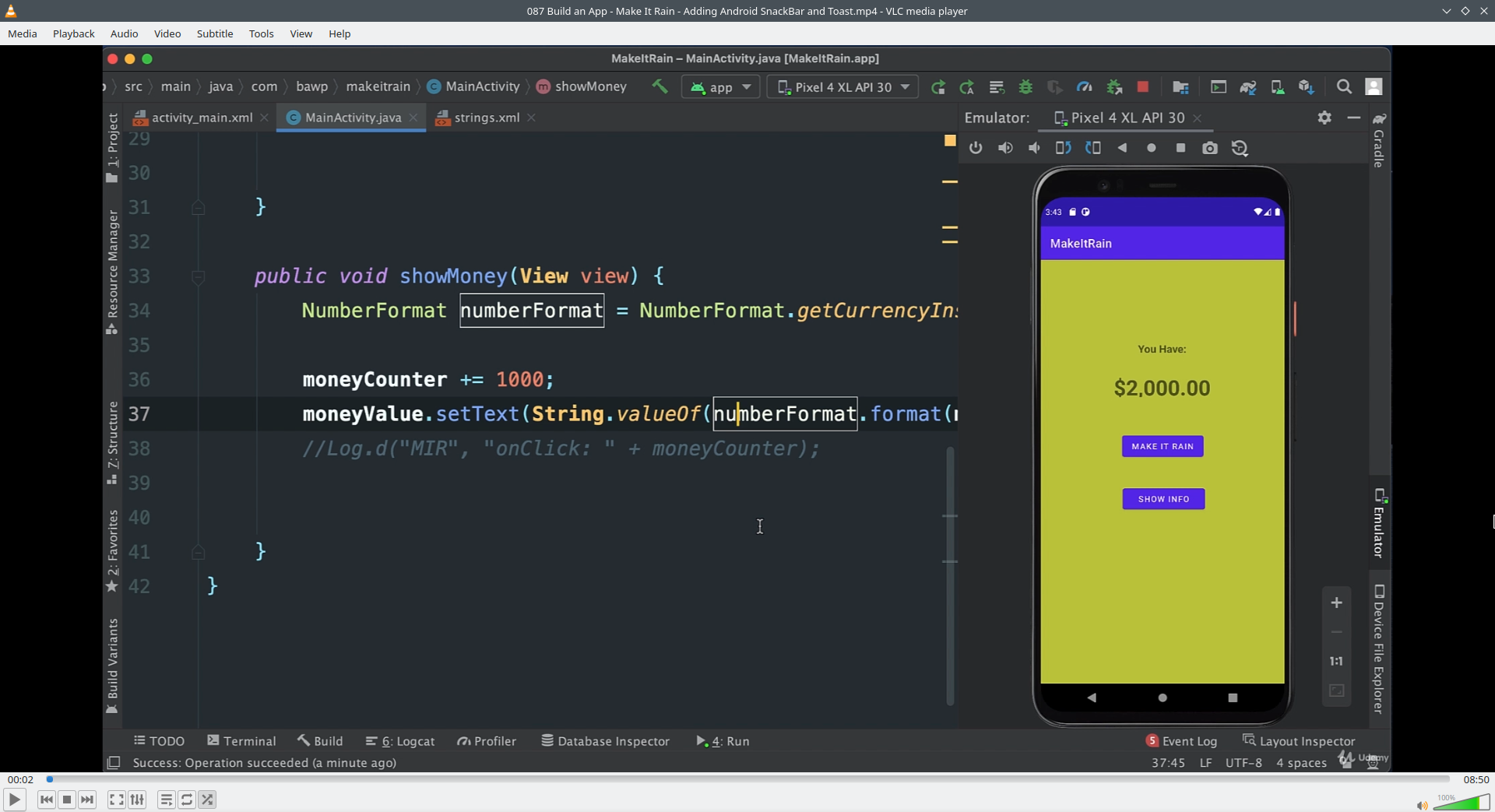Toggle the Gradle side panel
The height and width of the screenshot is (812, 1495).
(1379, 140)
